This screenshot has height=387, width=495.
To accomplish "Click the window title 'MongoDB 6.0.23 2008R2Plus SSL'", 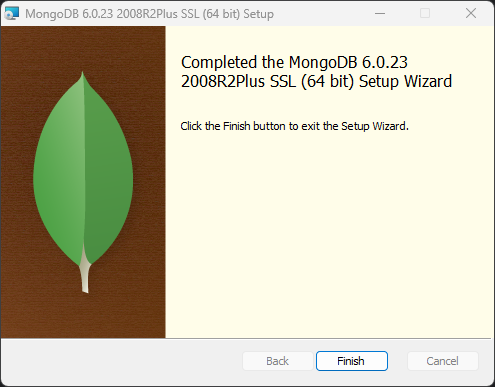I will (149, 14).
